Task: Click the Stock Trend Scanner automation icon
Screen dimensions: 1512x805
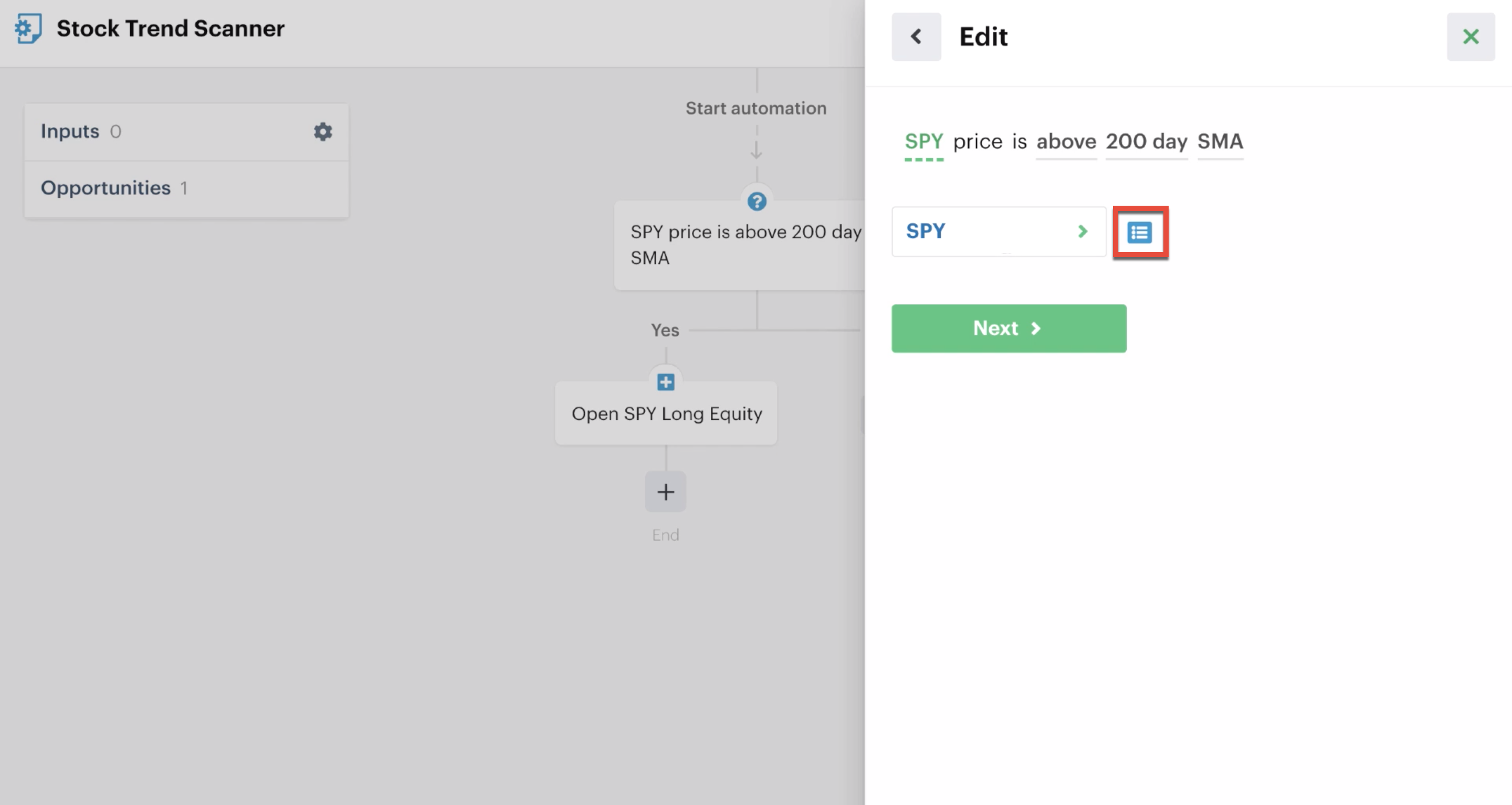Action: point(28,28)
